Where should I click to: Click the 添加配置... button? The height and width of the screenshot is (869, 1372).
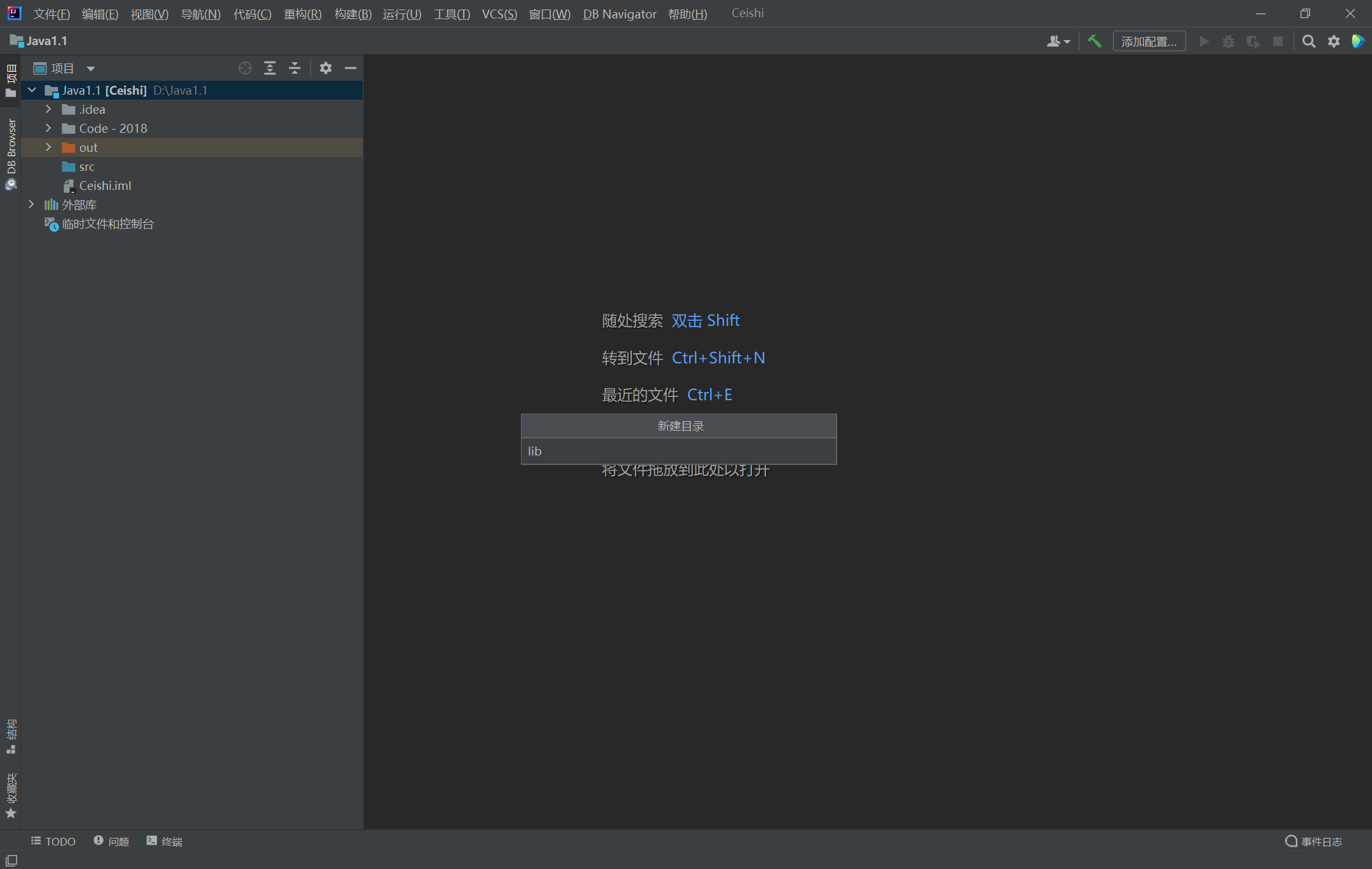click(x=1148, y=41)
